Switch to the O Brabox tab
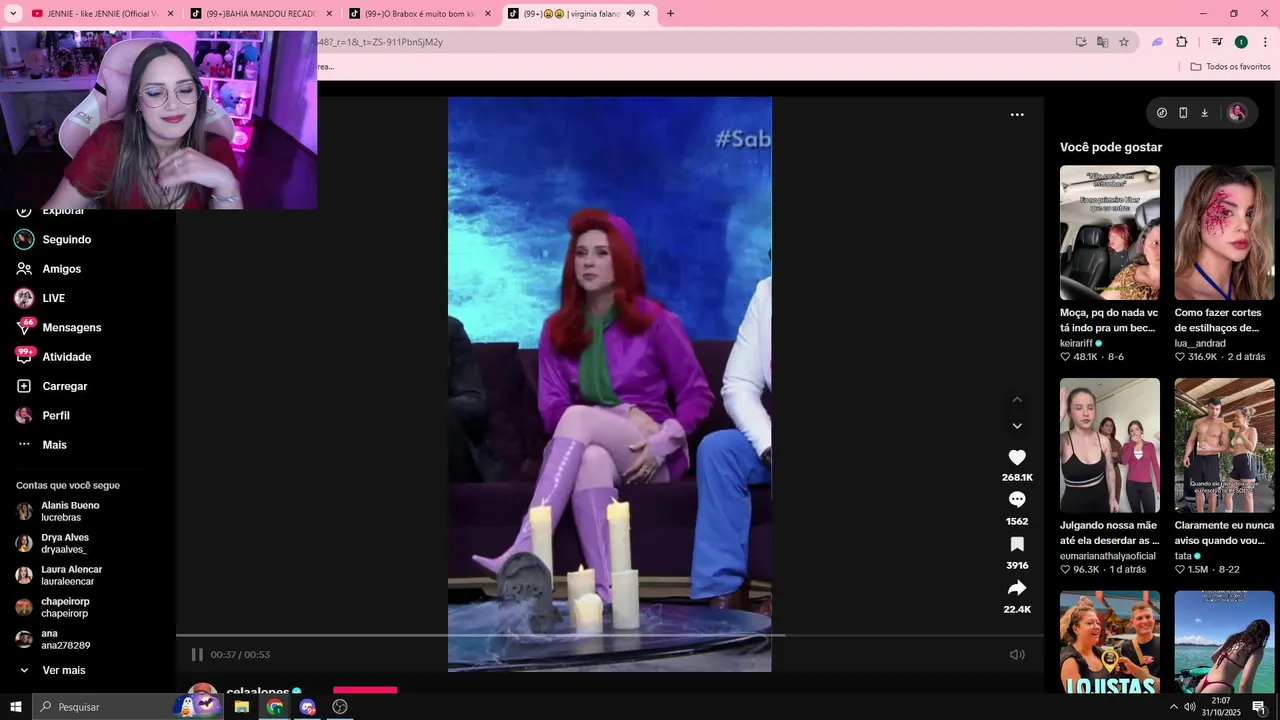 click(418, 14)
